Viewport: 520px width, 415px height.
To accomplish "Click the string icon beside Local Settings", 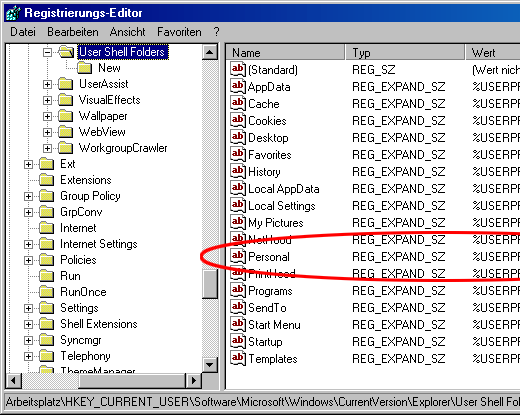I will (x=238, y=205).
